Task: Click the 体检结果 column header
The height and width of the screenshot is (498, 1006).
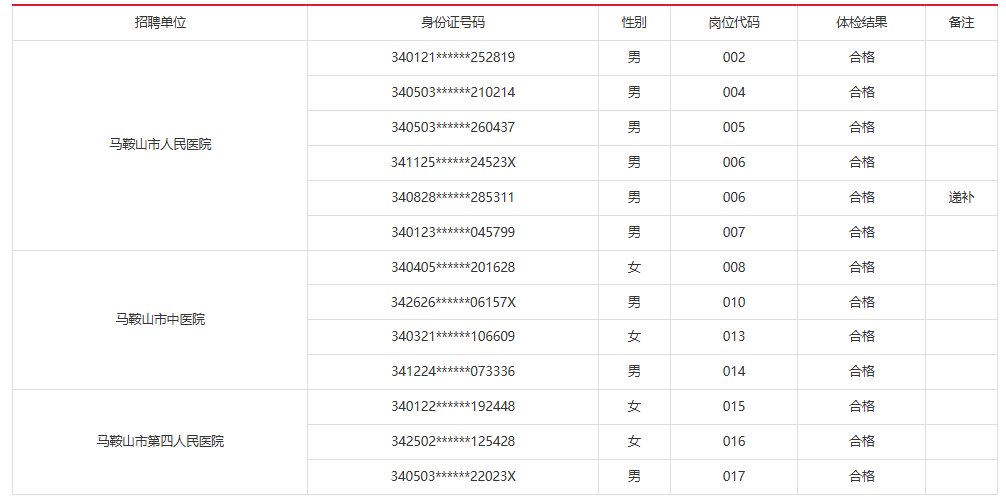Action: 861,22
